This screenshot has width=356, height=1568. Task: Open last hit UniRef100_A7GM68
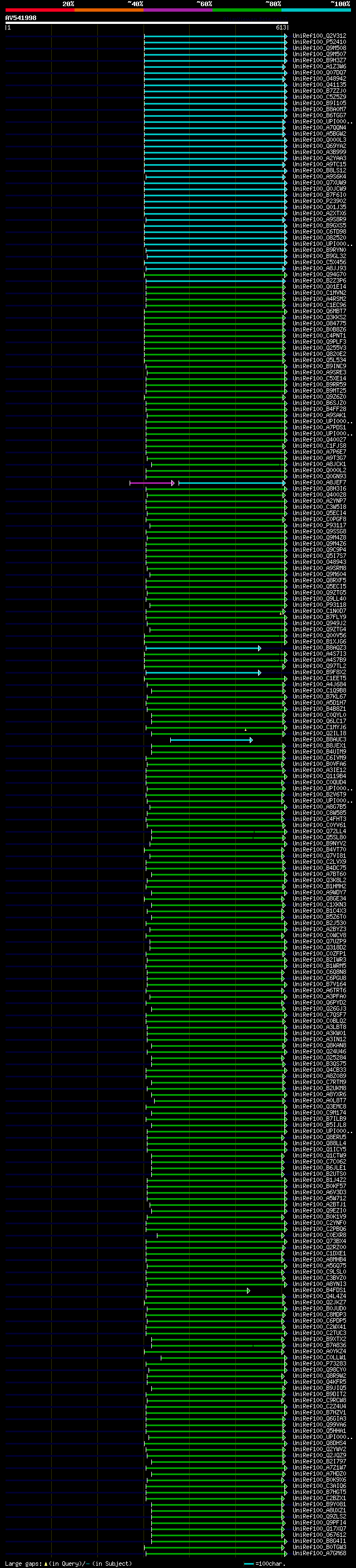(319, 1553)
